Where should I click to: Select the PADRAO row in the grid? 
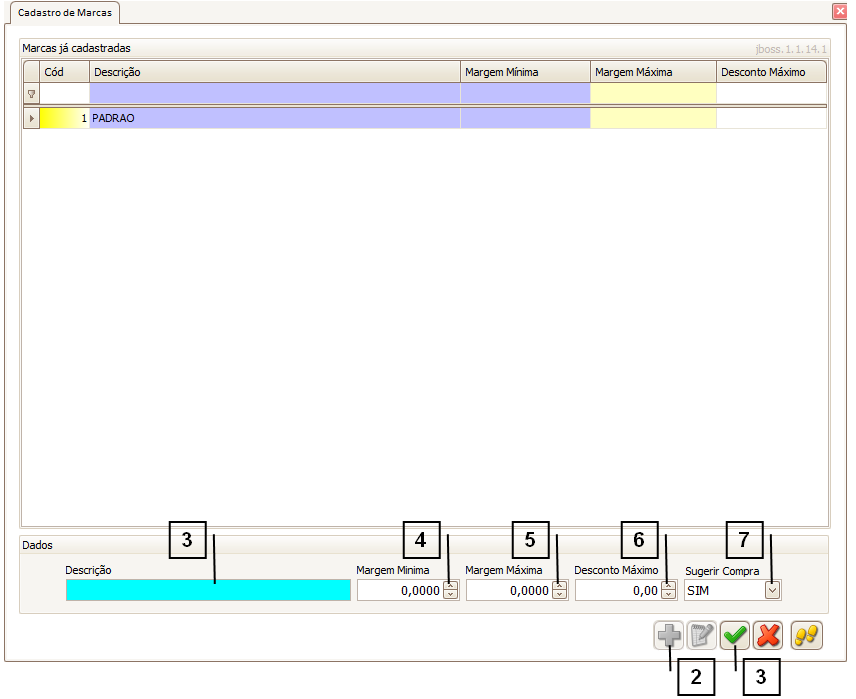coord(274,118)
